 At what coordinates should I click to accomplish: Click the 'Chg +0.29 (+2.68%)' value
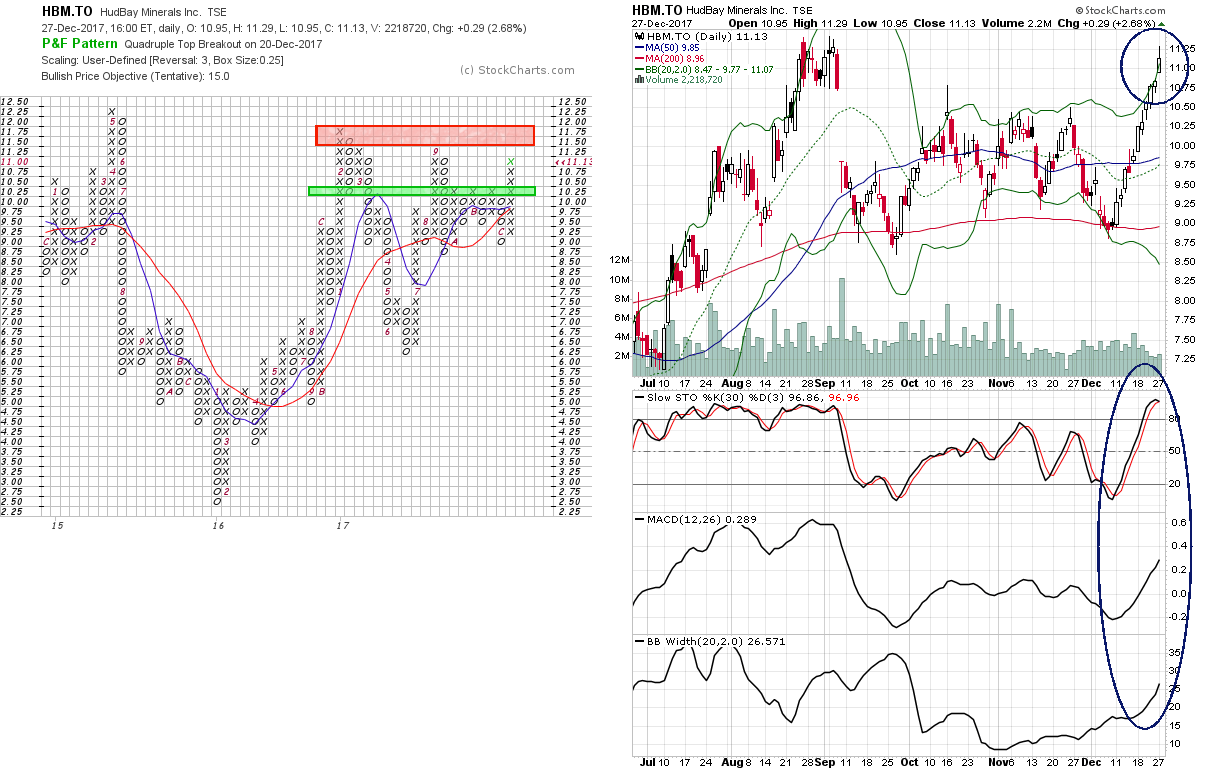(1108, 22)
